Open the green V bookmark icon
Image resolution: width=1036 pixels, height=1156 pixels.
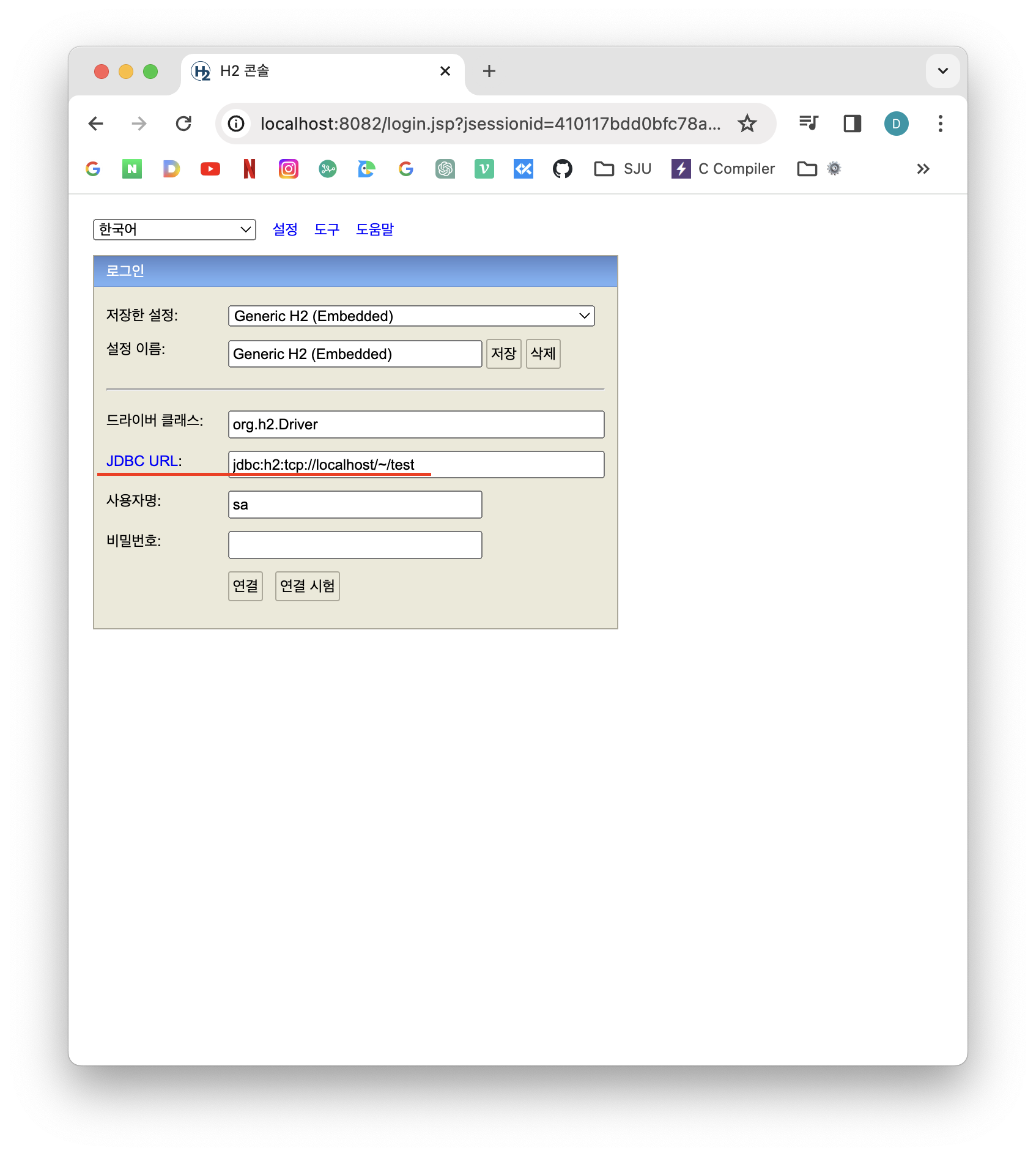tap(484, 169)
